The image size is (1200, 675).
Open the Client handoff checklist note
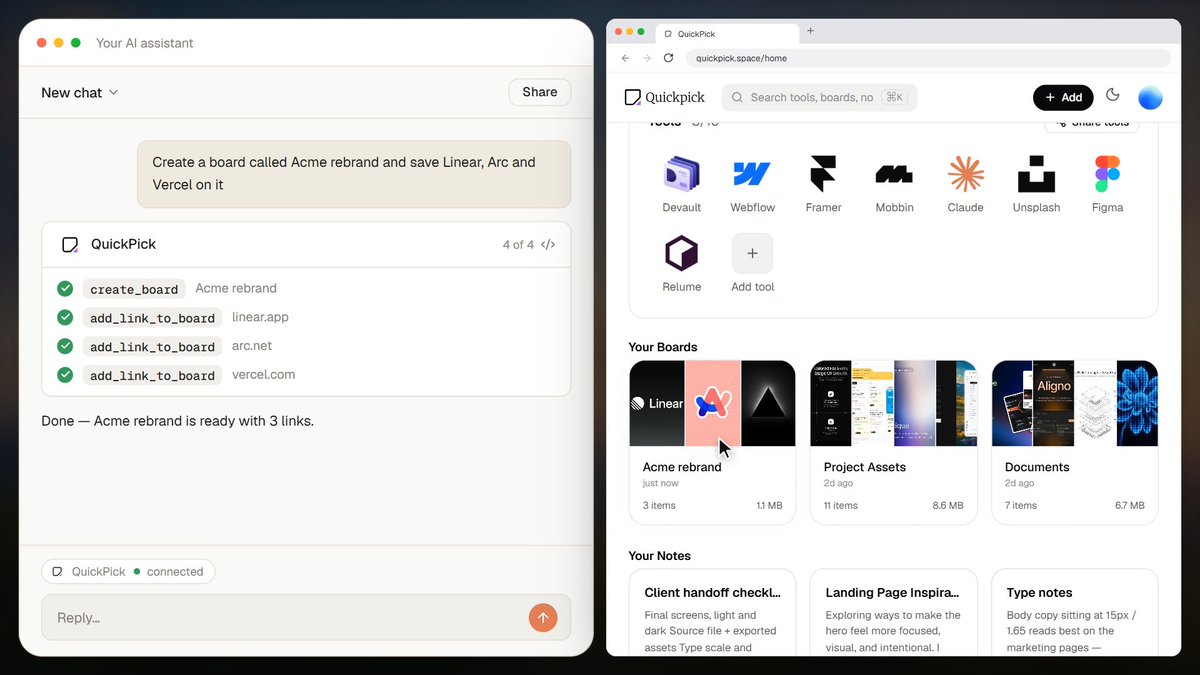point(712,611)
